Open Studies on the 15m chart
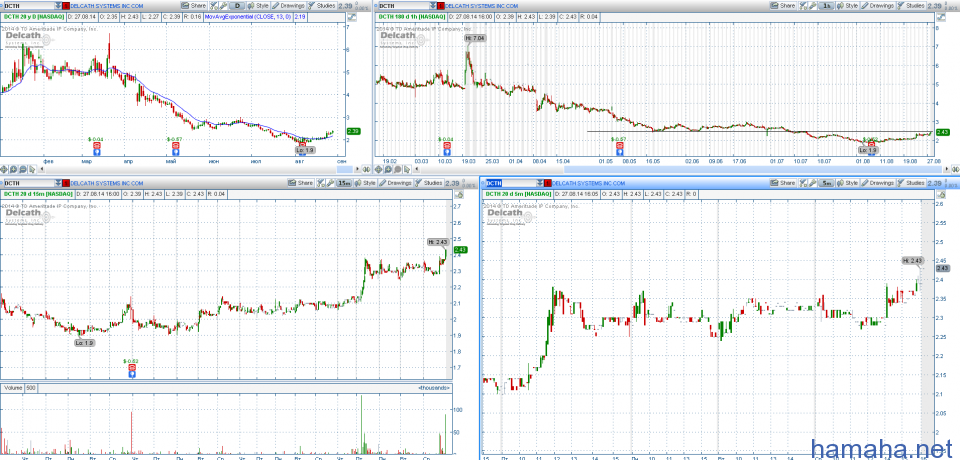Viewport: 960px width, 460px height. (429, 183)
